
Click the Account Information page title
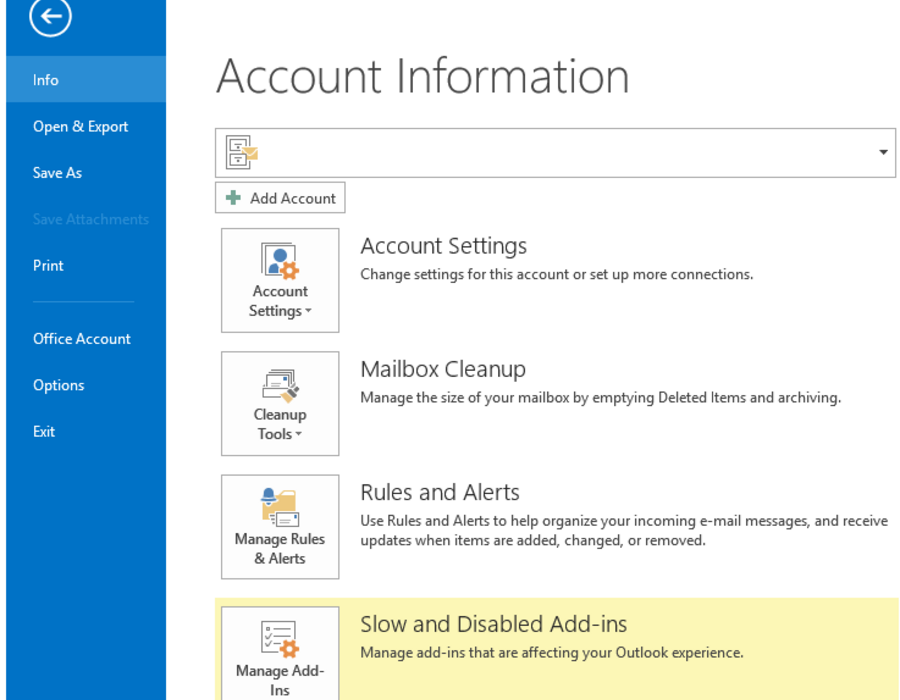click(423, 76)
